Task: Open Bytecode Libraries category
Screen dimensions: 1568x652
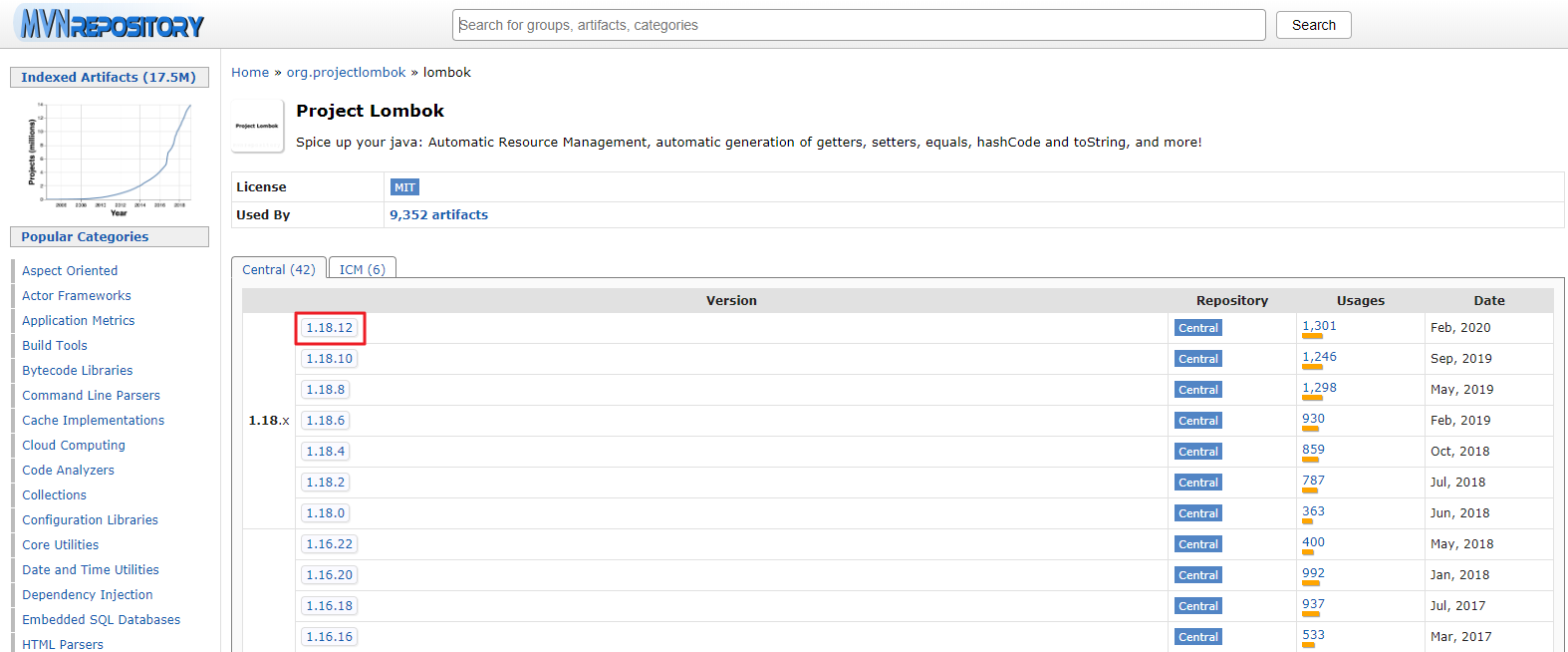Action: pos(78,371)
